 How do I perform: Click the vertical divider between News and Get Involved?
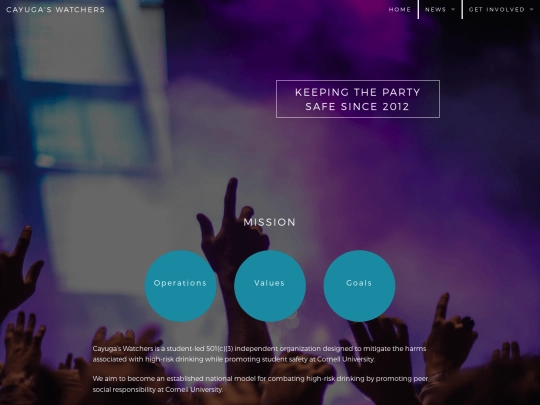(x=462, y=9)
